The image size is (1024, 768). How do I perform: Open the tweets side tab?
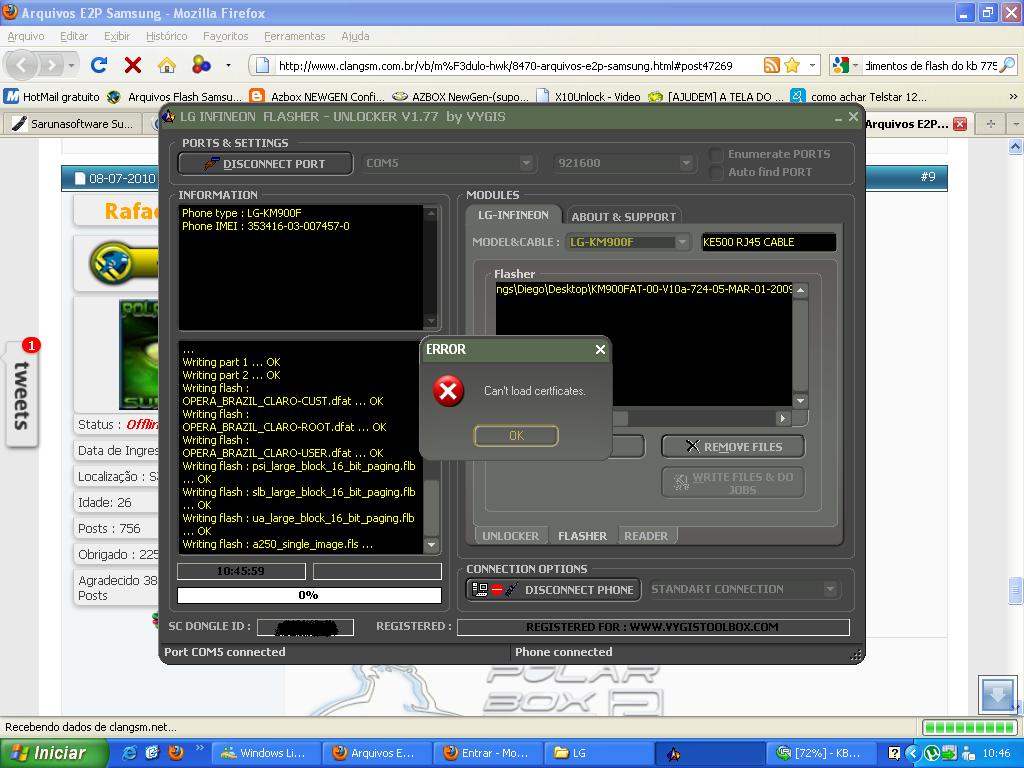pyautogui.click(x=22, y=395)
